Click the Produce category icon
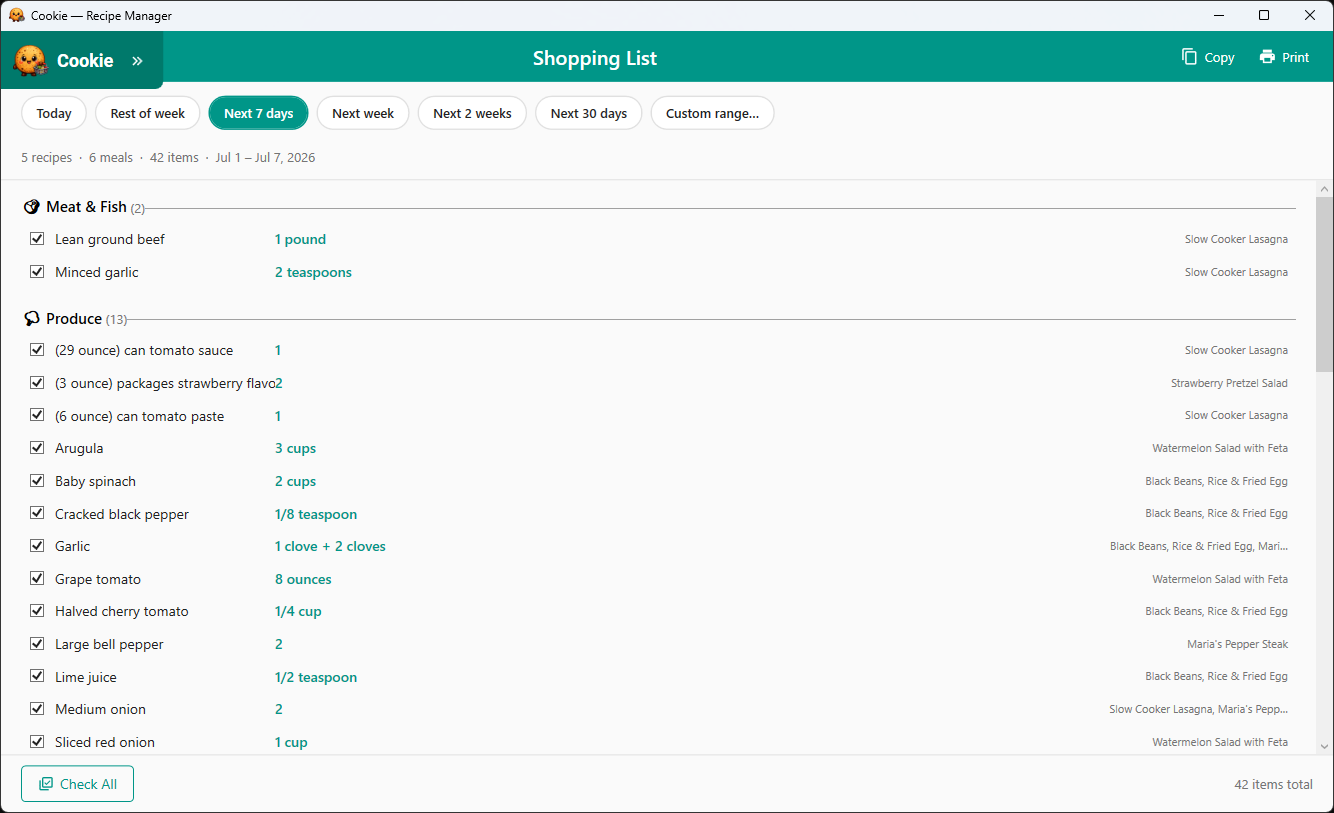 pyautogui.click(x=32, y=319)
